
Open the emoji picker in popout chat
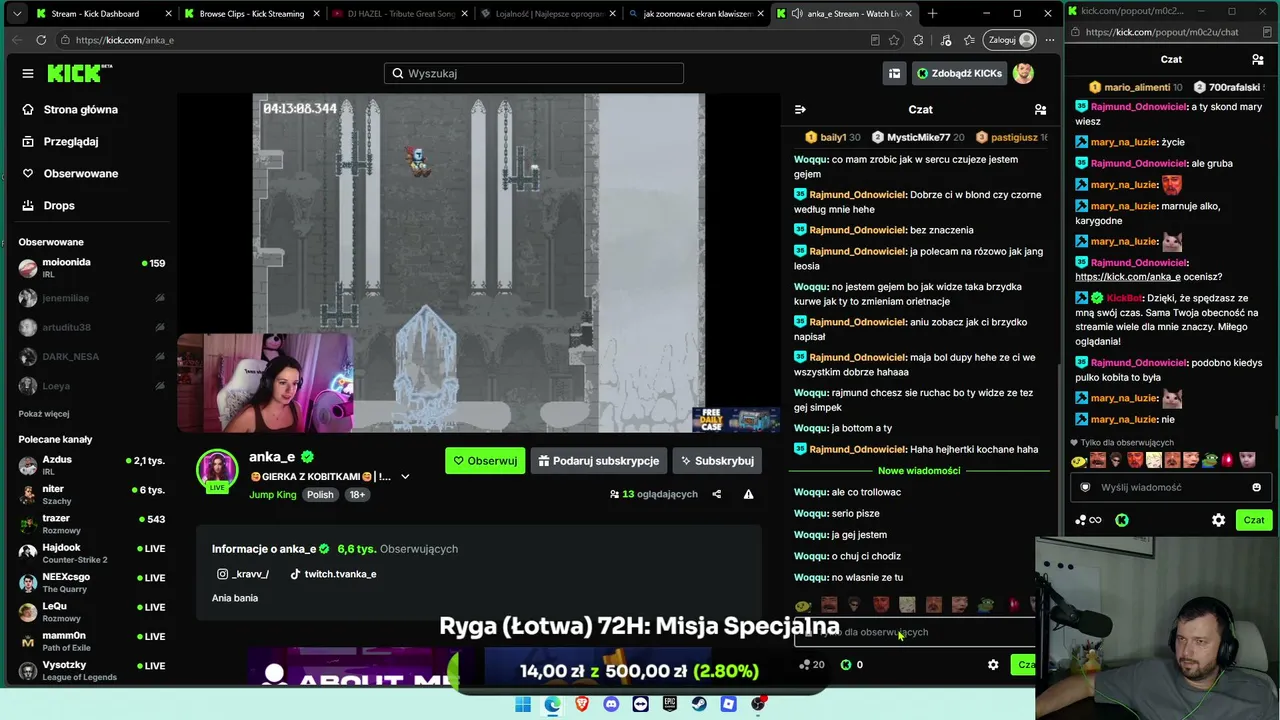click(1257, 487)
